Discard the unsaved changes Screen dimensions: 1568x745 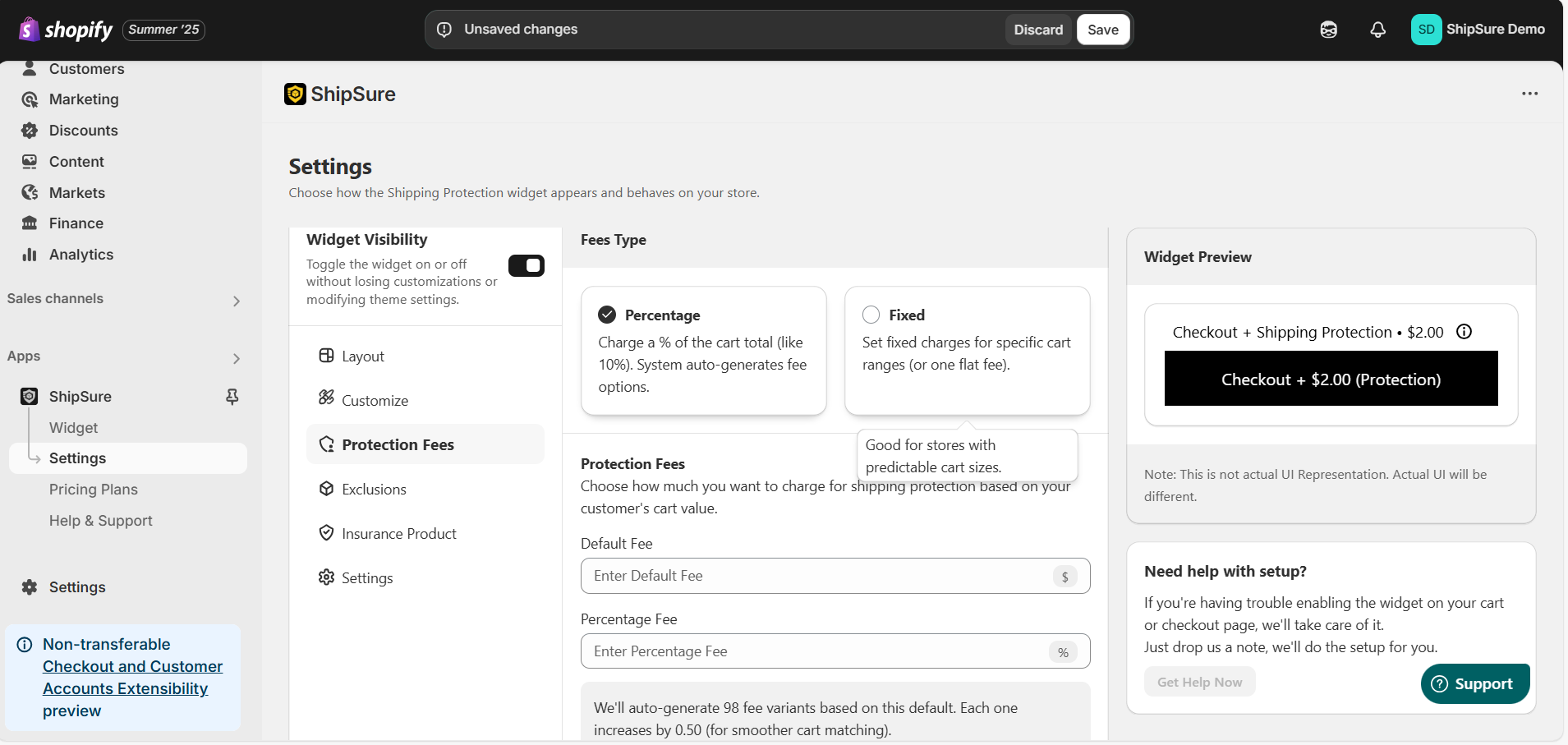coord(1038,30)
